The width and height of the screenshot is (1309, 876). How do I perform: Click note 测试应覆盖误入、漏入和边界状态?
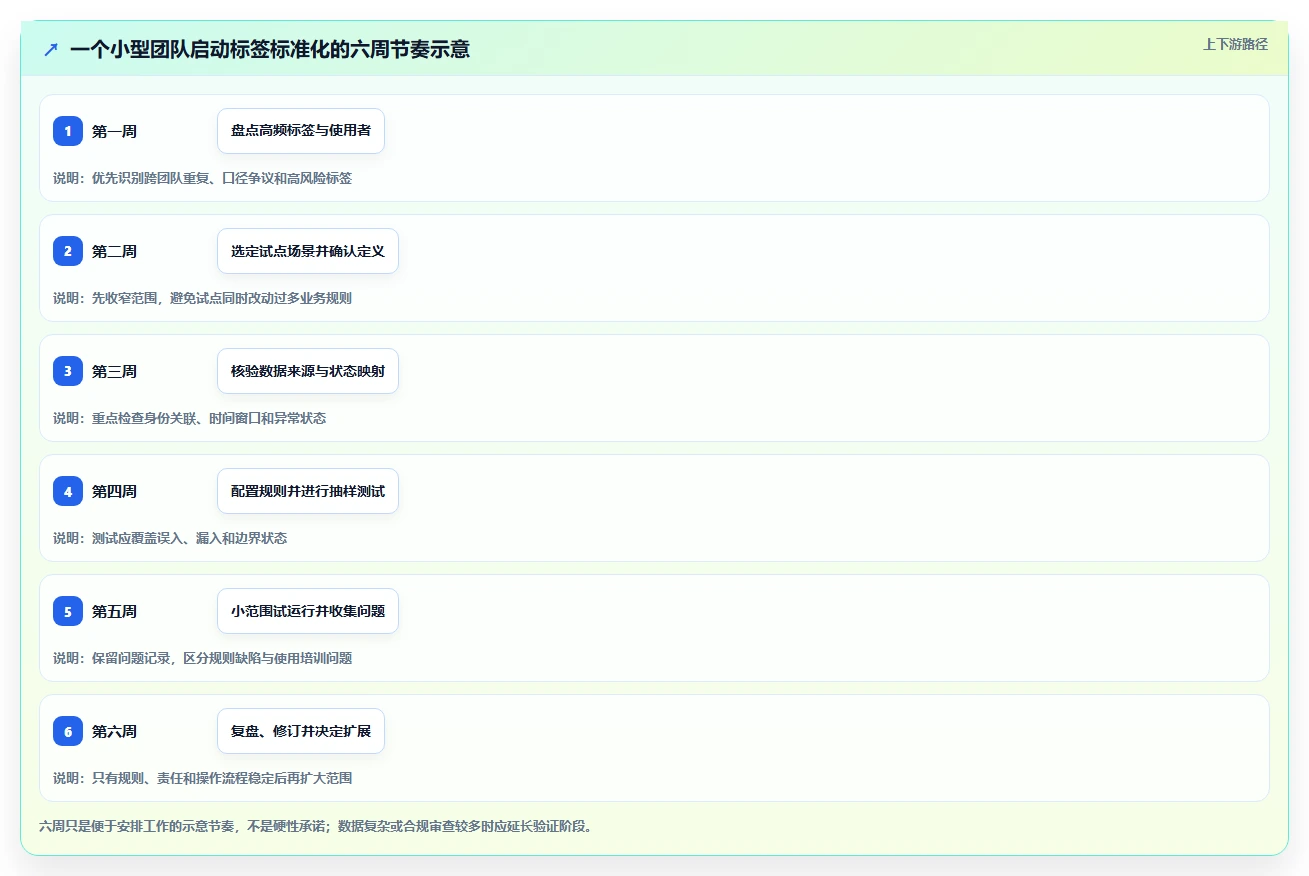pyautogui.click(x=189, y=538)
